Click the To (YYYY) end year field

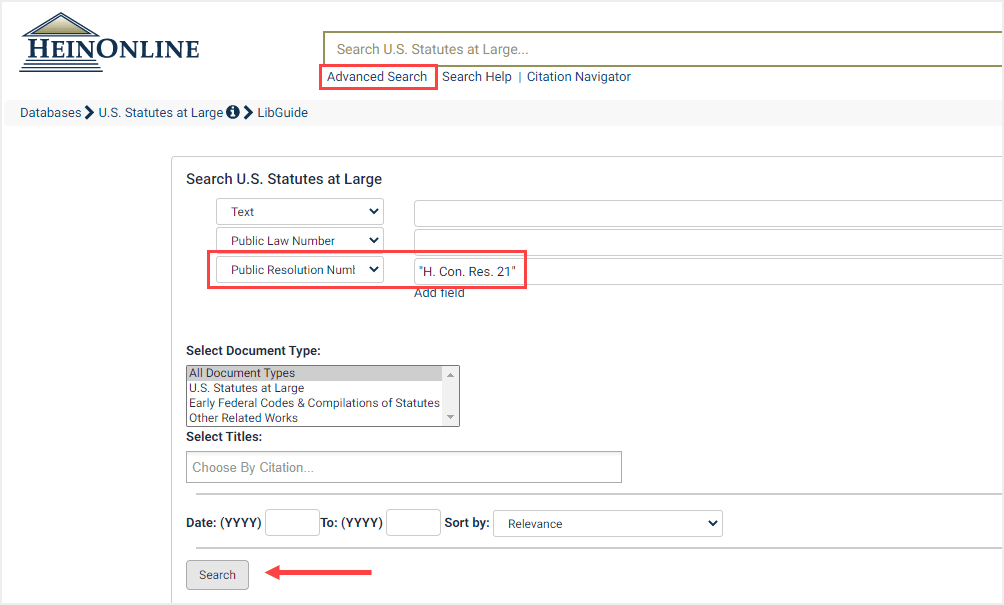click(414, 523)
